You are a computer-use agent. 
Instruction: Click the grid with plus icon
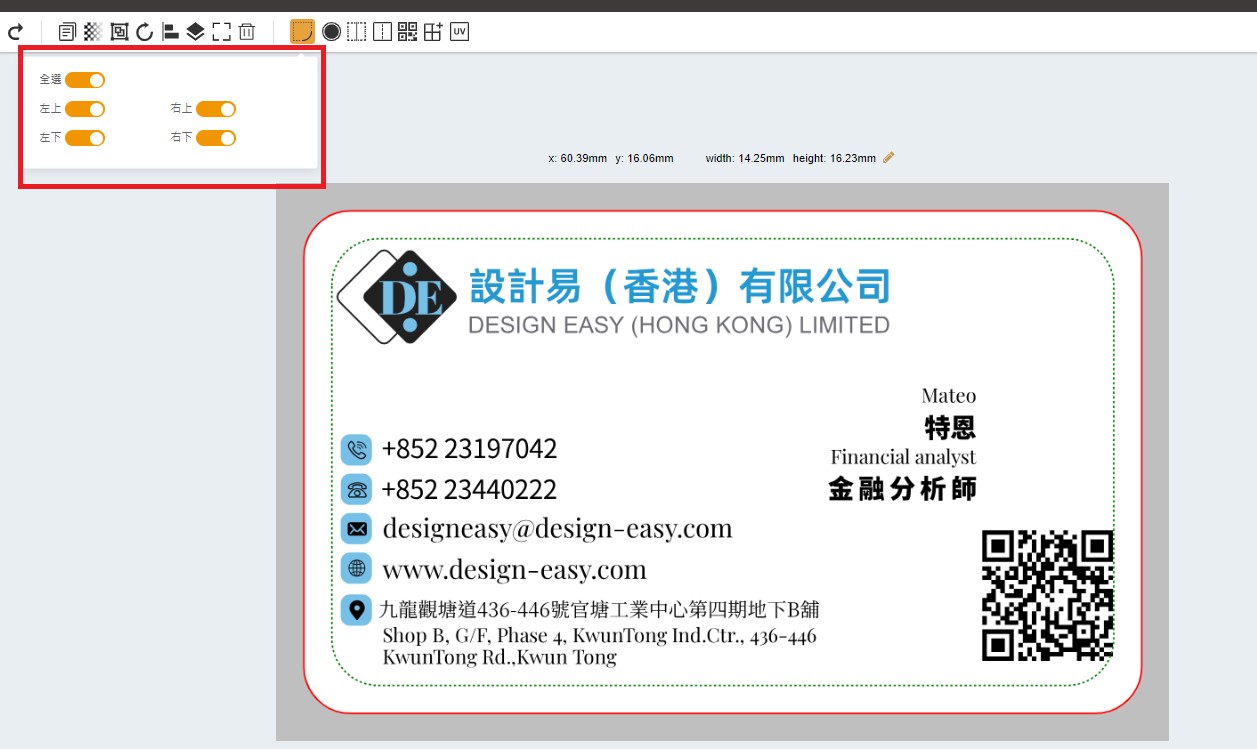(x=433, y=32)
